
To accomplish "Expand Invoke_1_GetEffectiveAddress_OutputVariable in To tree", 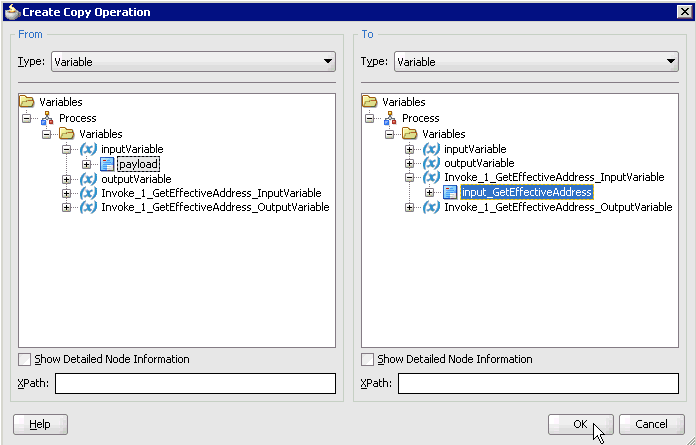I will click(x=409, y=208).
